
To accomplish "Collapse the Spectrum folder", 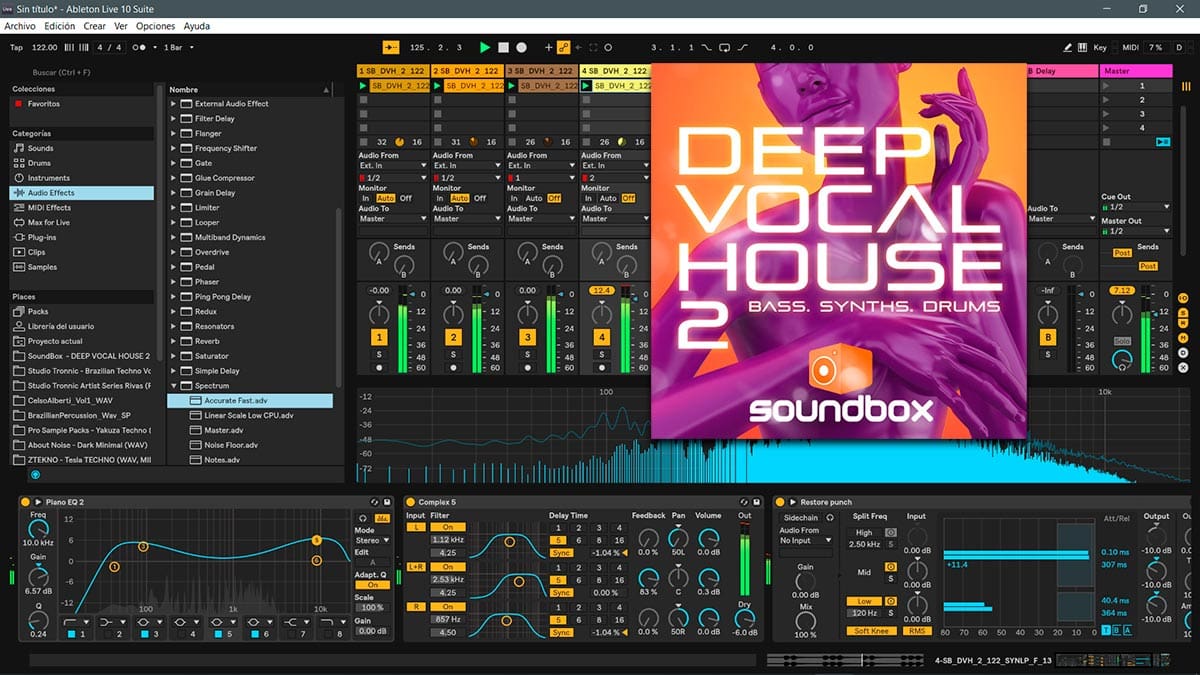I will click(174, 386).
